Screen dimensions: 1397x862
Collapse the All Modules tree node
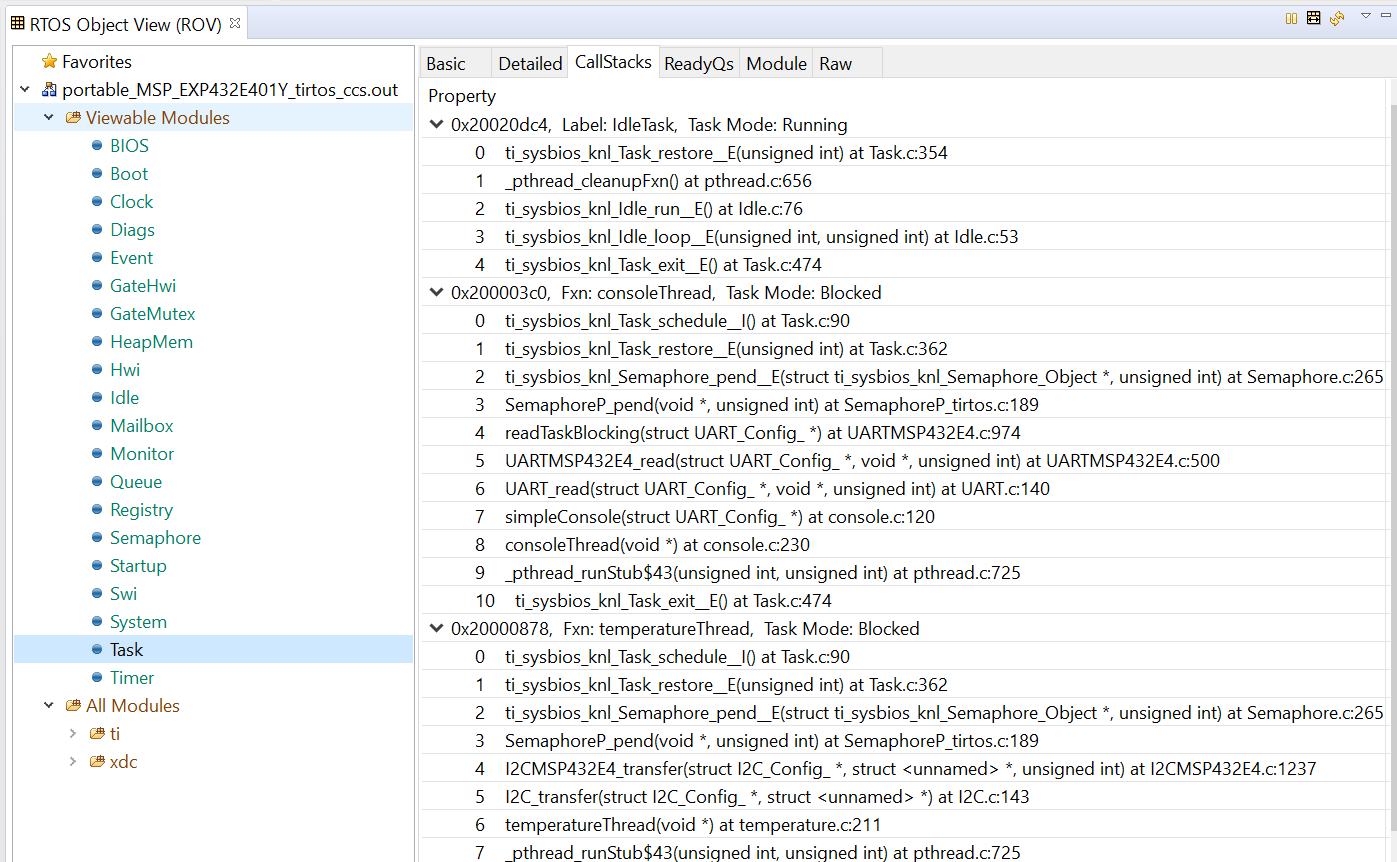point(48,706)
